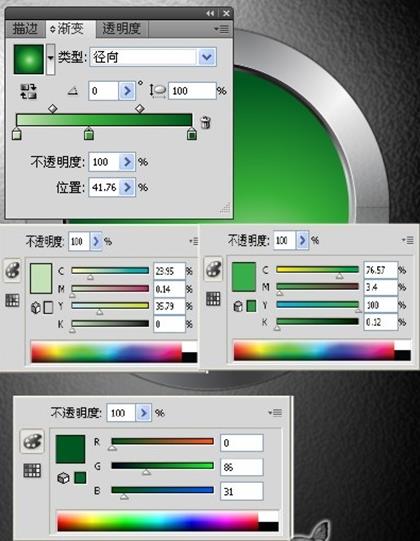420x541 pixels.
Task: Select the middle green gradient stop
Action: click(89, 134)
